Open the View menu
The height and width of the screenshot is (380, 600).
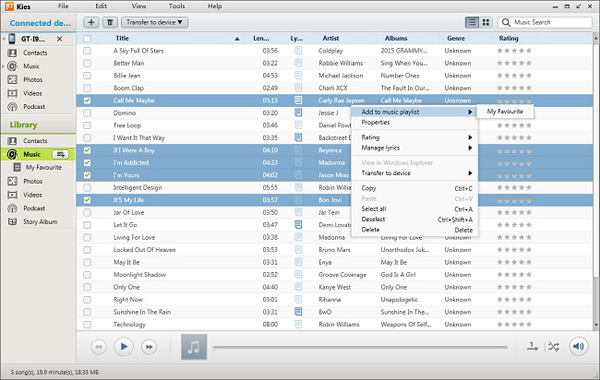point(139,6)
